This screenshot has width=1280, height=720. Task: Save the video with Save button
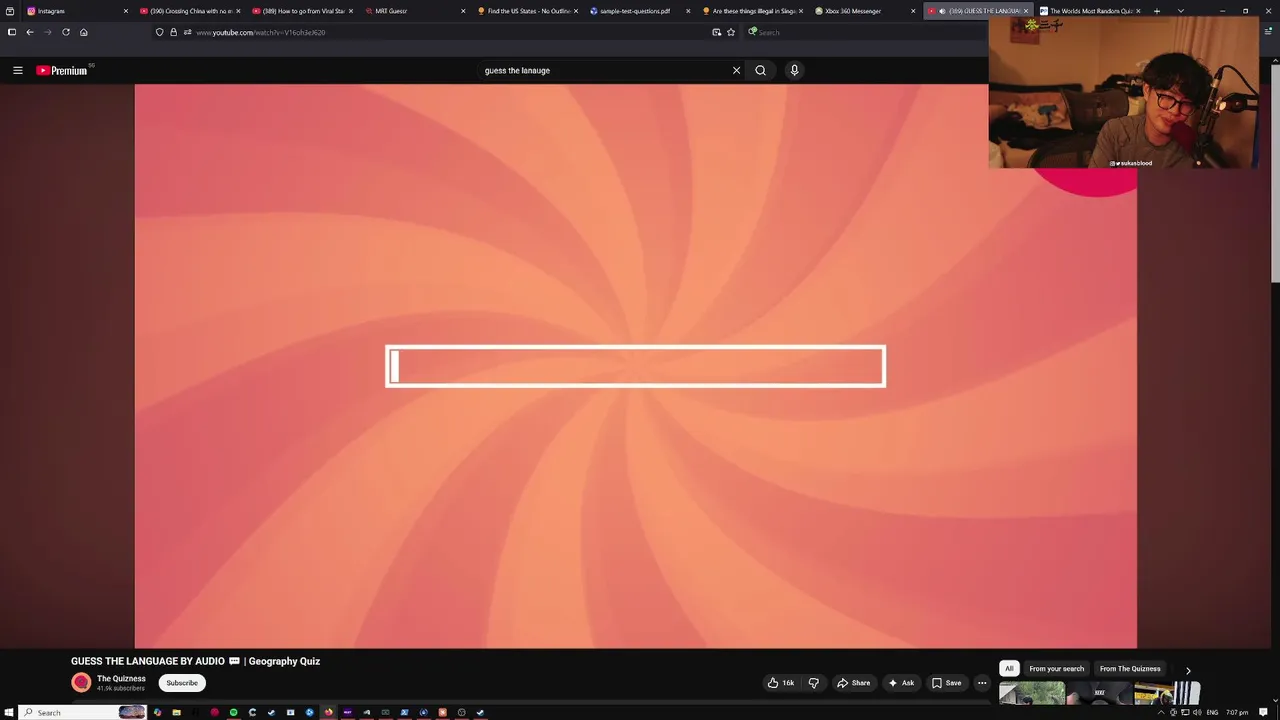pos(946,683)
